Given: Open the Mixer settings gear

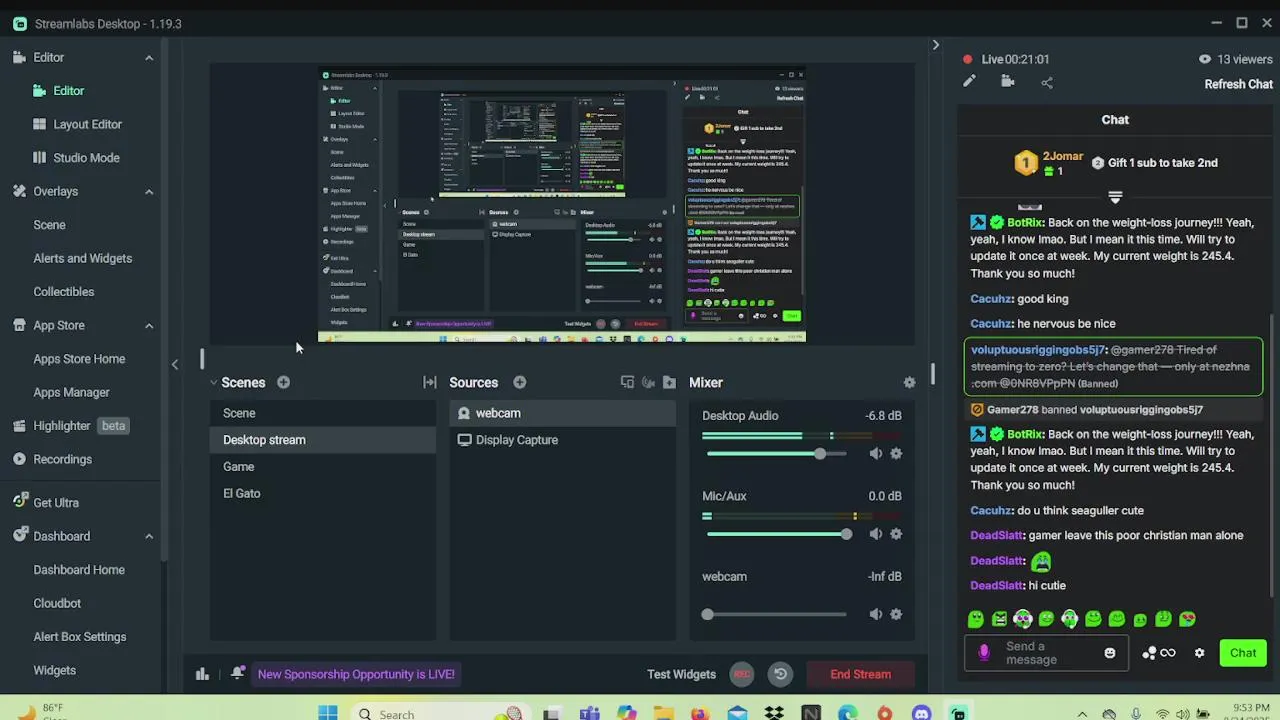Looking at the screenshot, I should (909, 382).
